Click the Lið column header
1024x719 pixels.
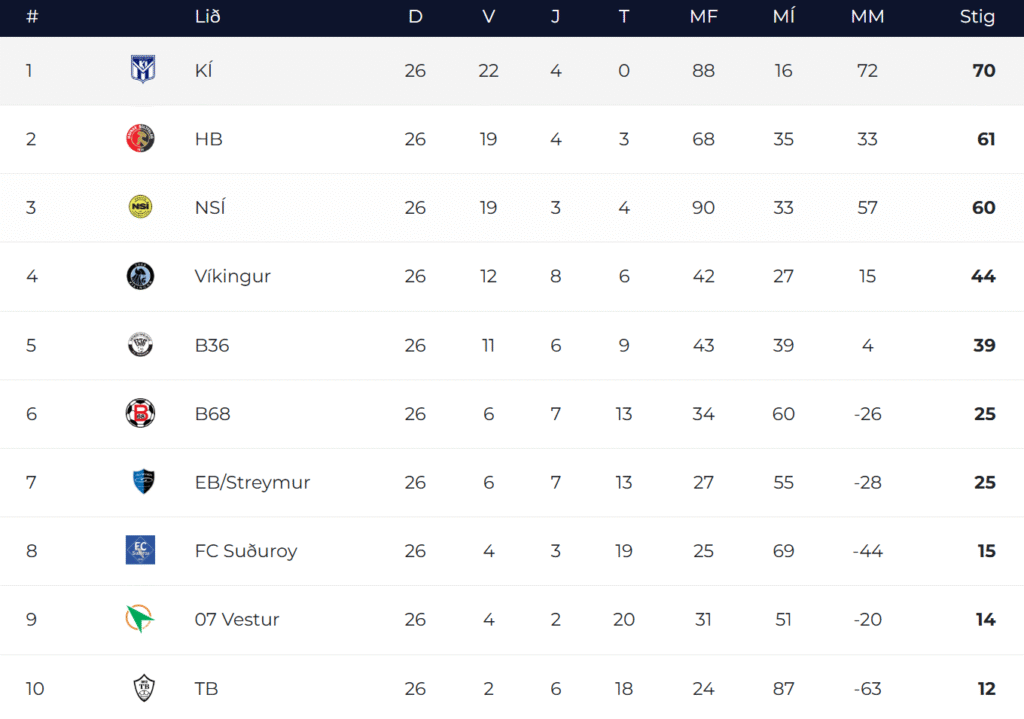coord(208,17)
